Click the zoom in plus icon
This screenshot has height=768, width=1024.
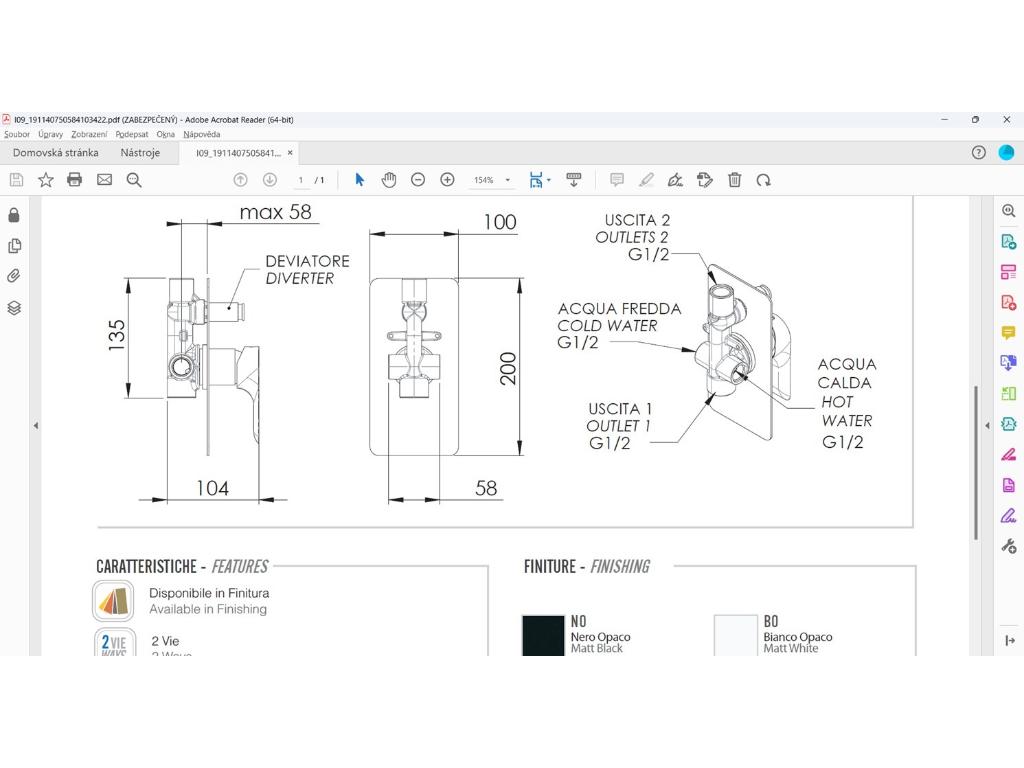[x=447, y=180]
